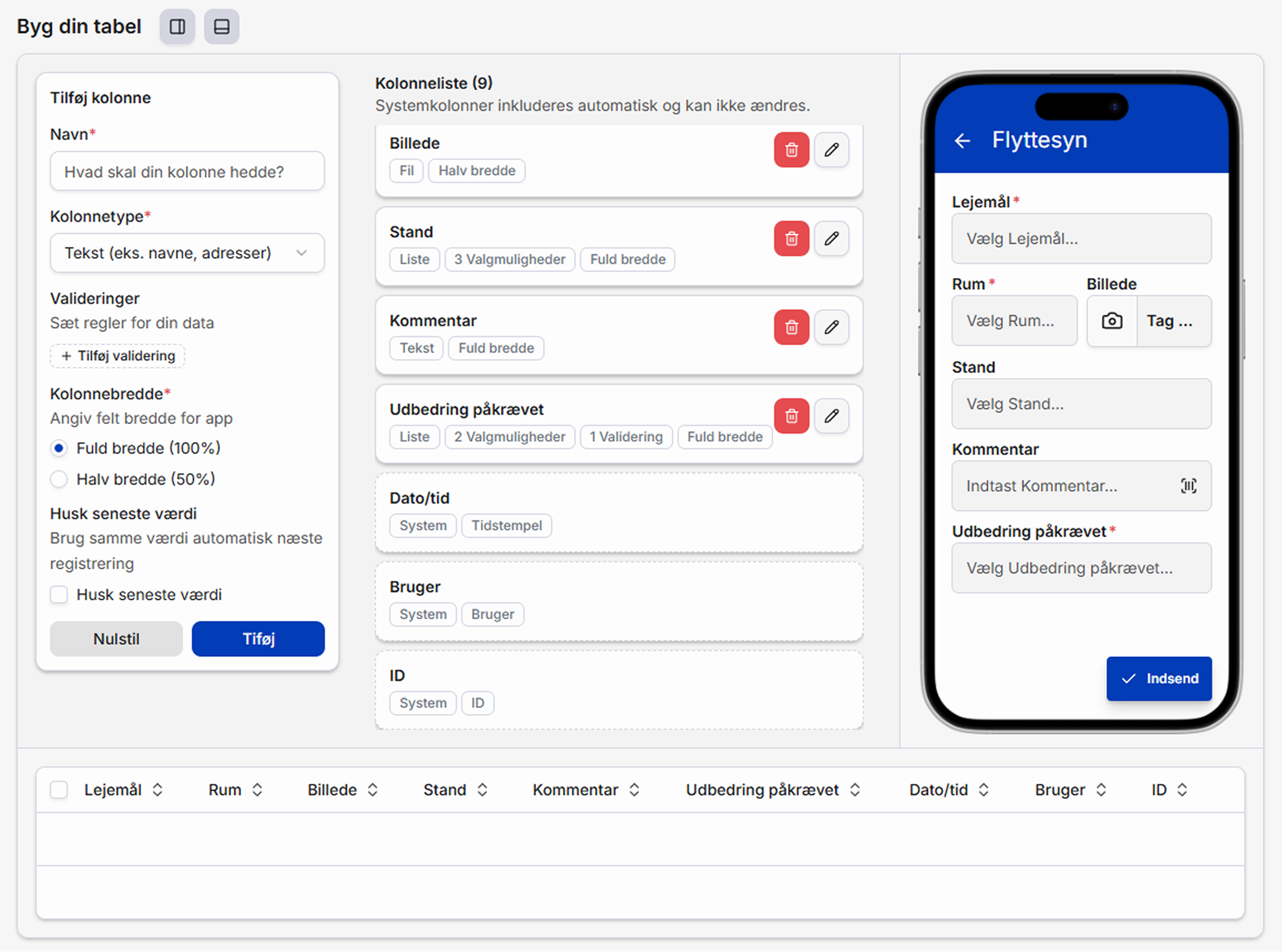The height and width of the screenshot is (952, 1282).
Task: Tap the camera icon beside Billede in preview
Action: 1112,321
